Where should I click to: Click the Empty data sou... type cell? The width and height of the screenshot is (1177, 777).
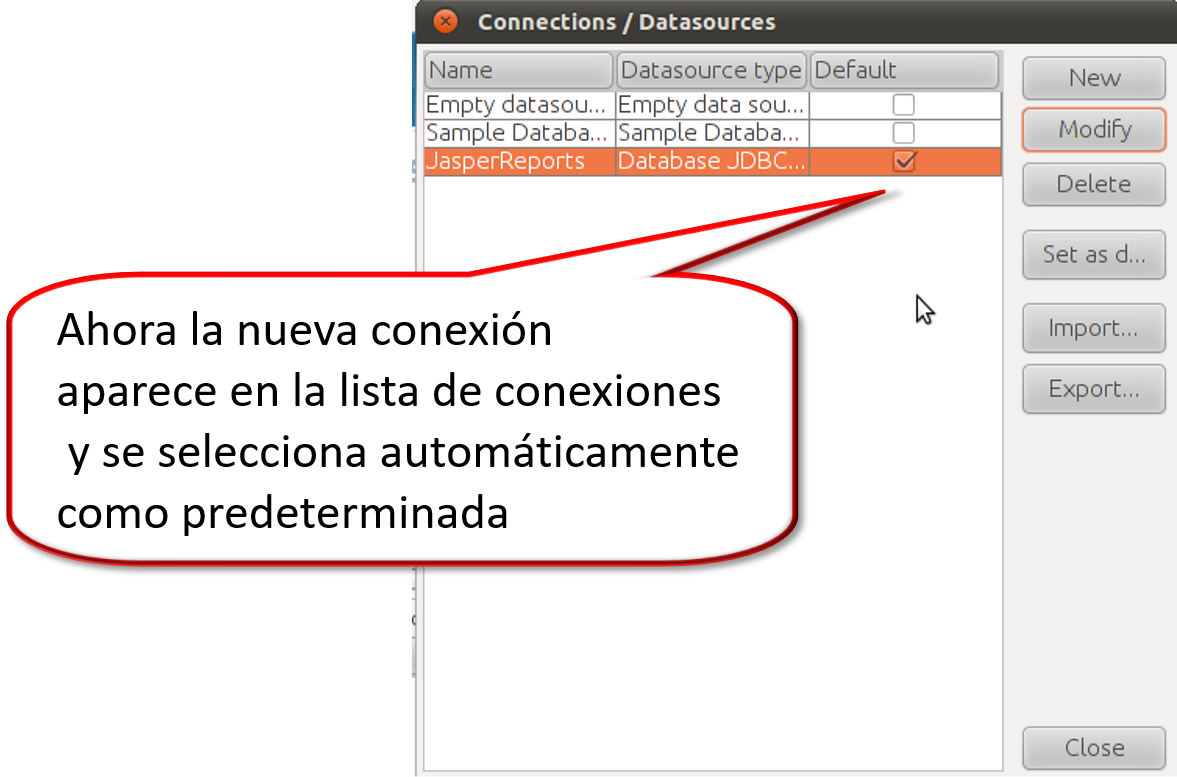point(712,104)
